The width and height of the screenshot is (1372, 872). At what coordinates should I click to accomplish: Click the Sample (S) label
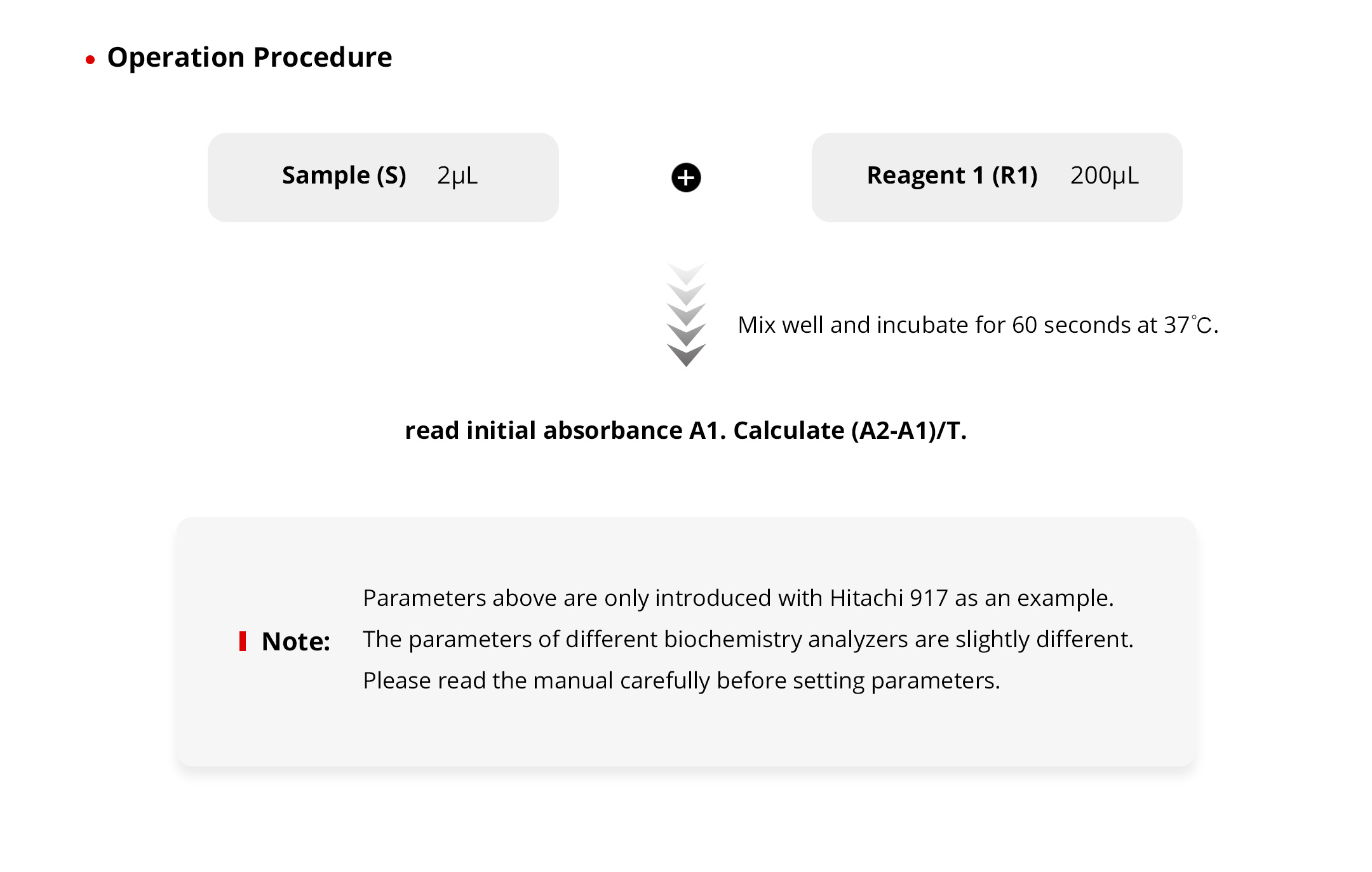tap(344, 175)
